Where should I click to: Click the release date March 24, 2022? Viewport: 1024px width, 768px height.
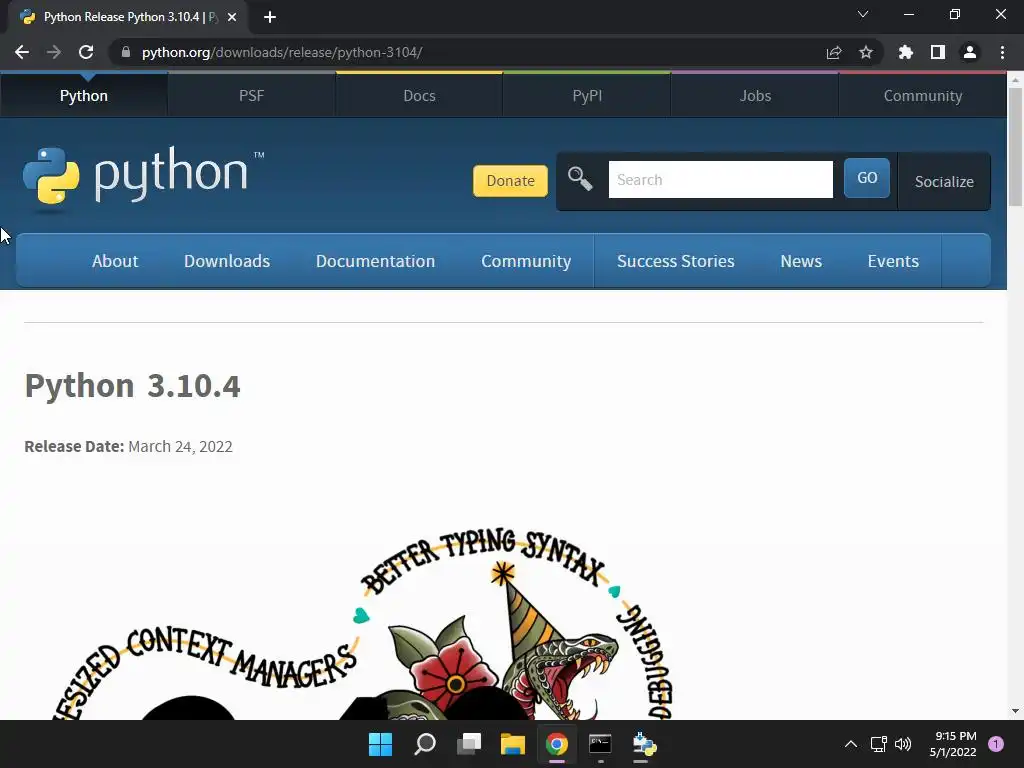[180, 447]
